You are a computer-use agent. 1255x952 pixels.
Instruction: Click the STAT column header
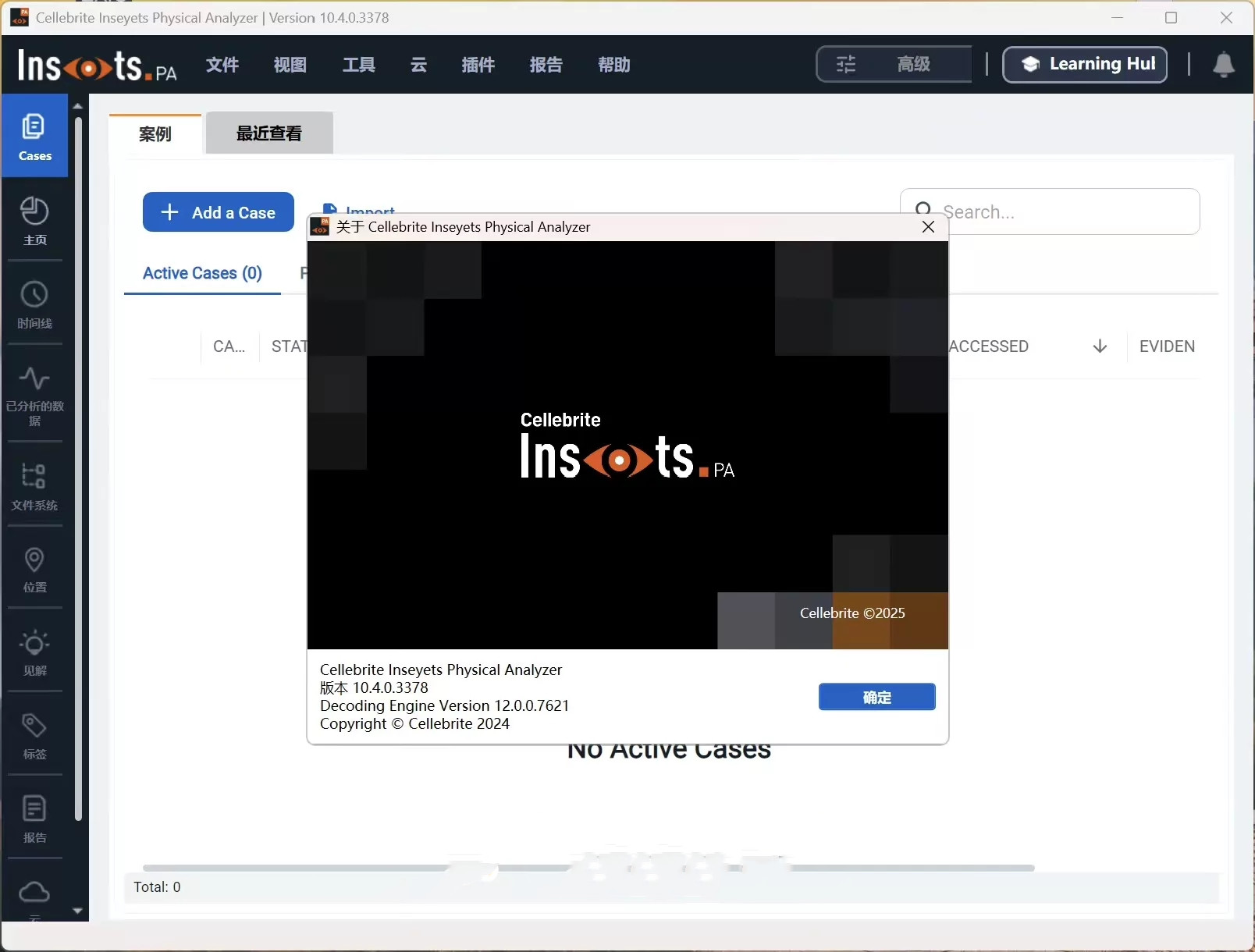(x=289, y=346)
